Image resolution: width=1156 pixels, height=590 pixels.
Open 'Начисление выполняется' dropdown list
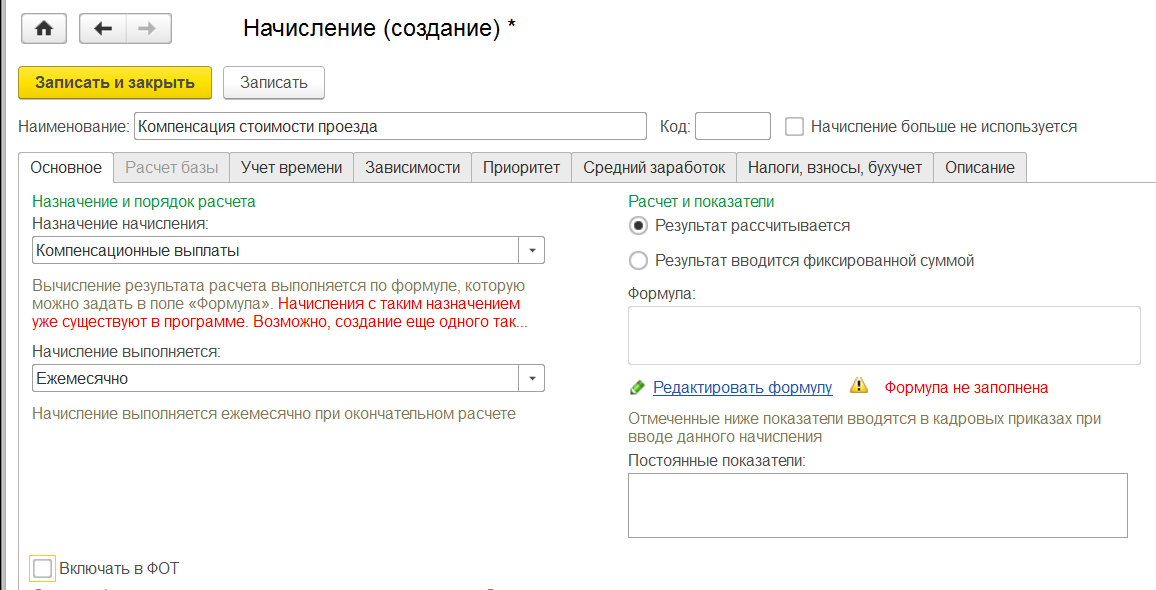pyautogui.click(x=531, y=378)
